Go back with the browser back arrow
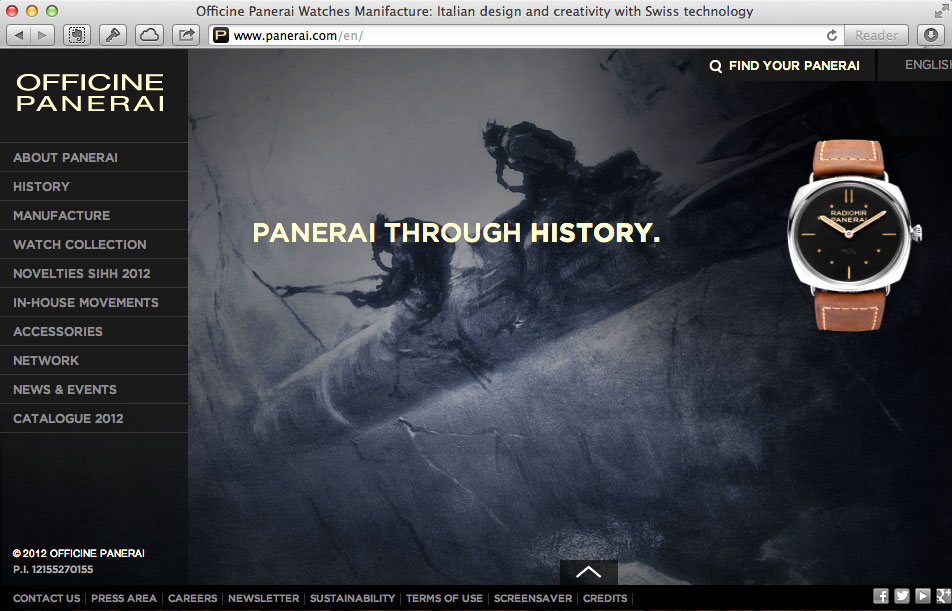 pos(19,35)
